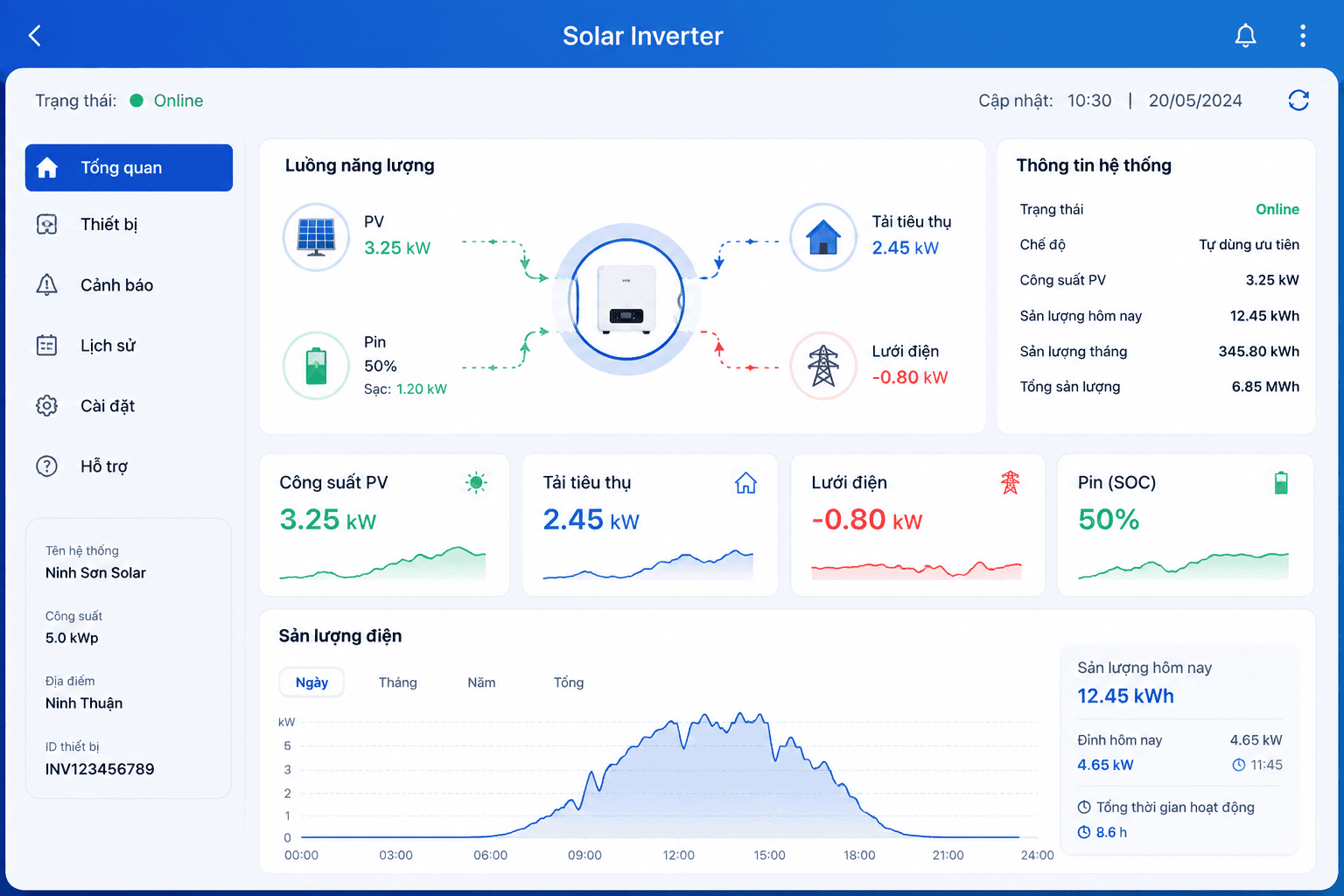Select the Tổng chart tab
The image size is (1344, 896).
pos(569,682)
